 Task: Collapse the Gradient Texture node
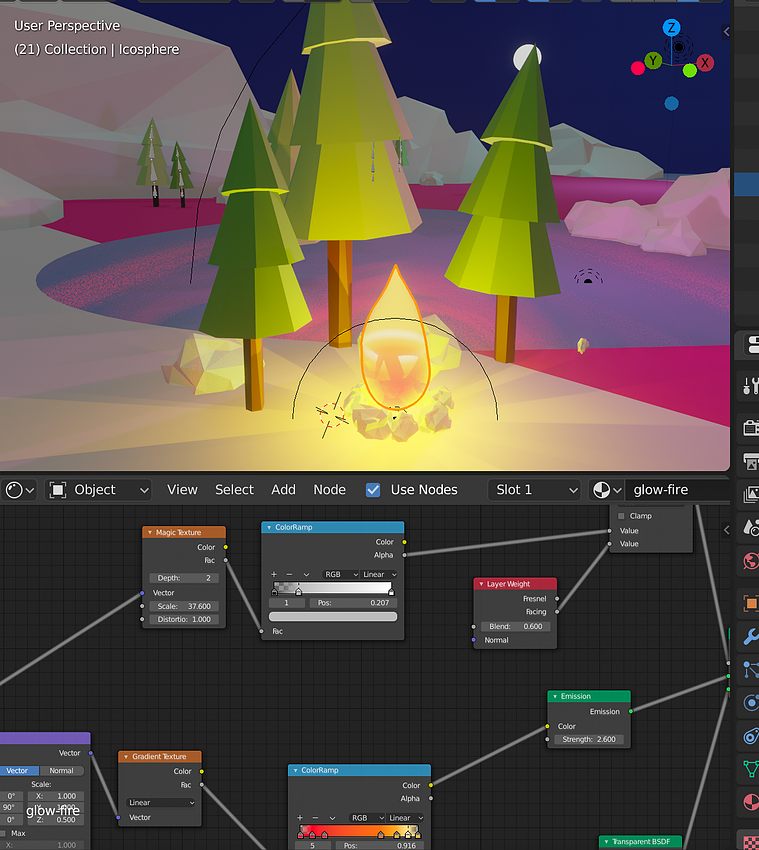[126, 756]
